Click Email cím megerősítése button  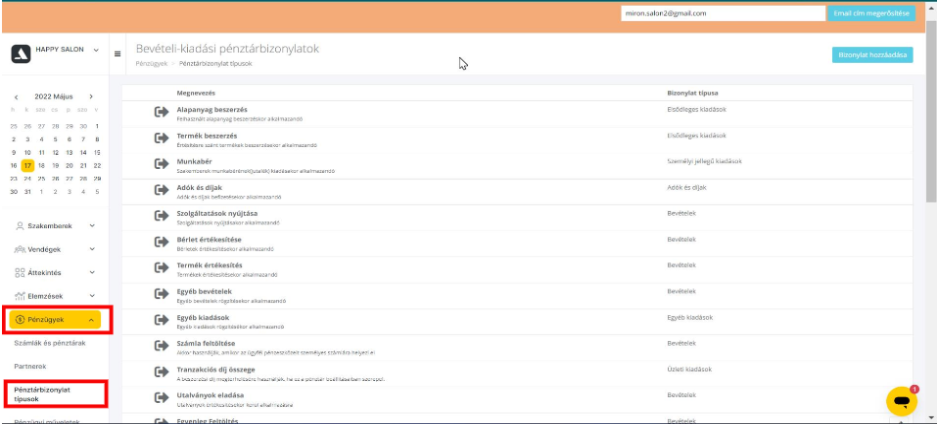pyautogui.click(x=872, y=13)
